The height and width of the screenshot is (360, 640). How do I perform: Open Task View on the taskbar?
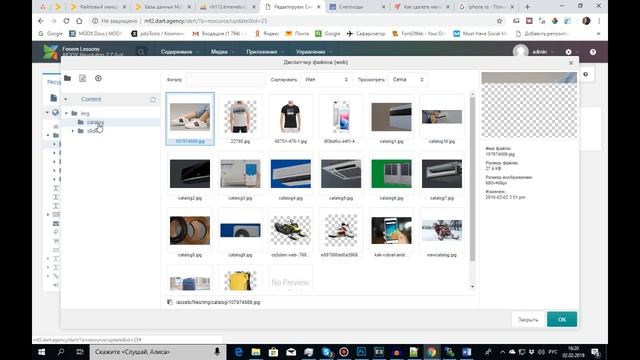click(x=80, y=352)
